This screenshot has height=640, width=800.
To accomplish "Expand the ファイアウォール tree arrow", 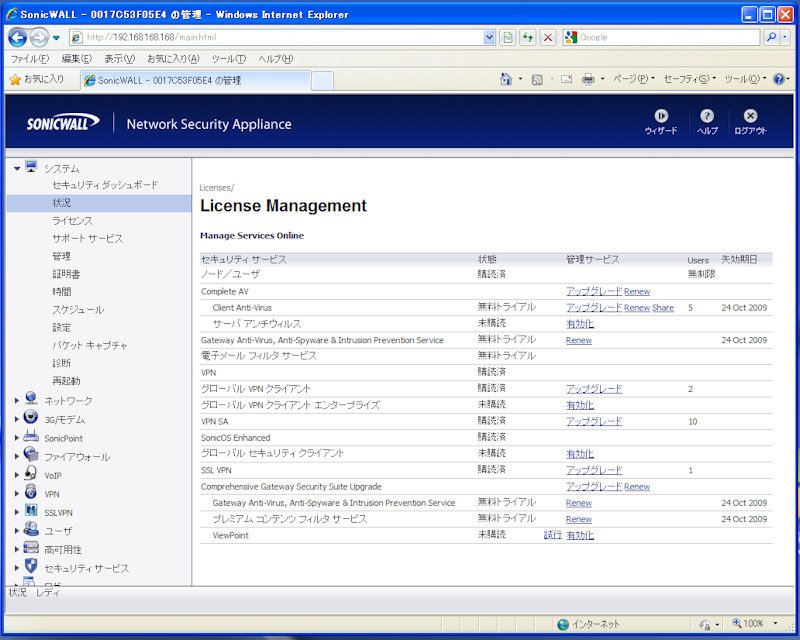I will (17, 457).
